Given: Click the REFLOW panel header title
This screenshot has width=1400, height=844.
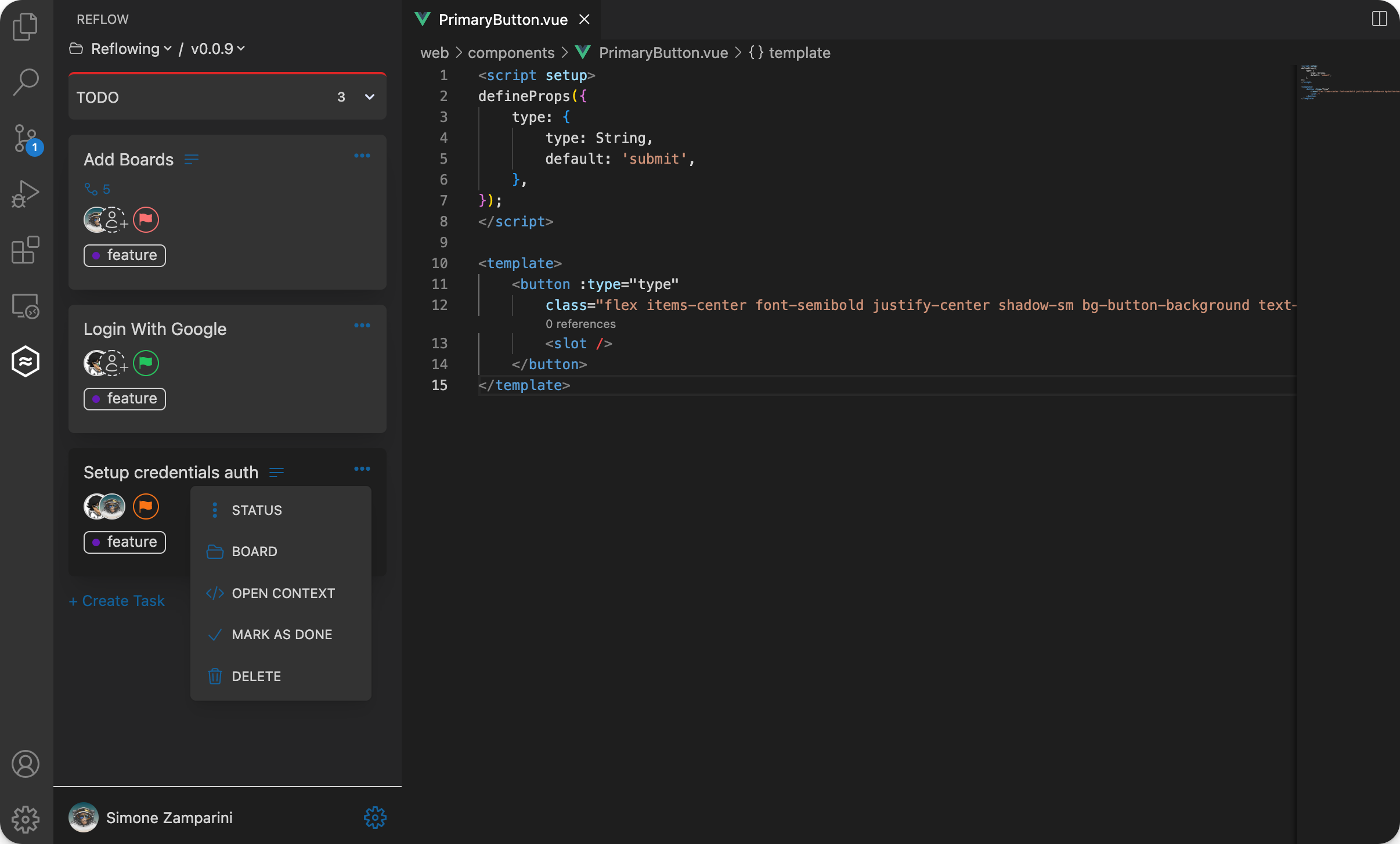Looking at the screenshot, I should [103, 19].
